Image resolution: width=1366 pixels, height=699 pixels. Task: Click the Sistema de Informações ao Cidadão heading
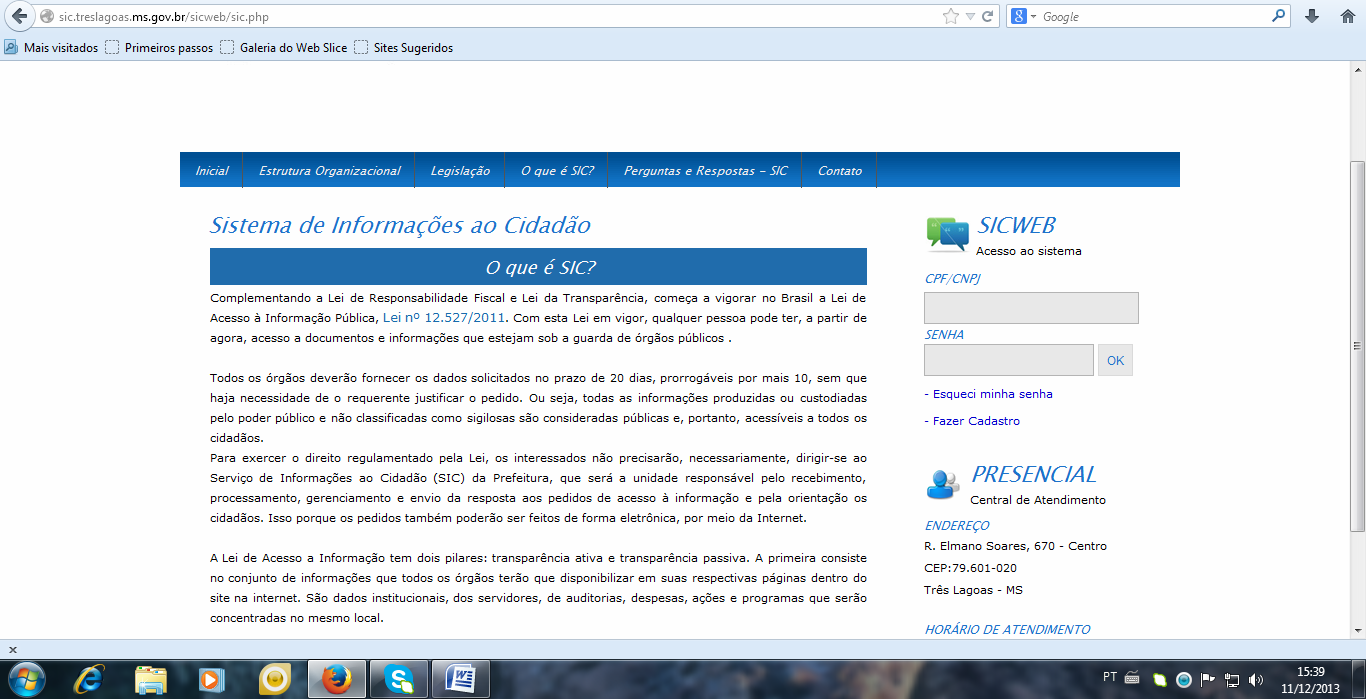[400, 226]
